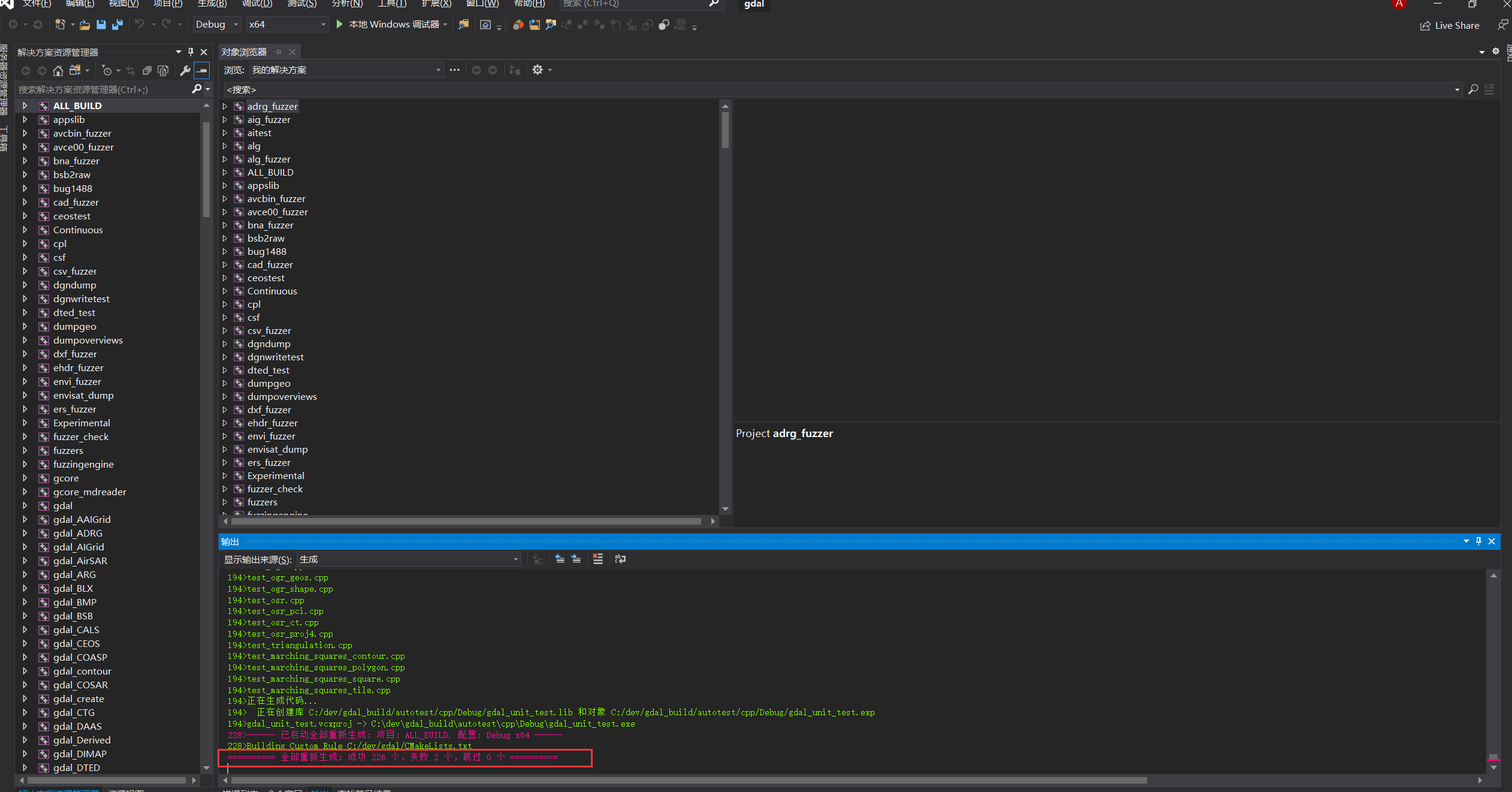Click the tomato-shaped extension icon in toolbar
Screen dimensions: 1512x792
coord(518,25)
